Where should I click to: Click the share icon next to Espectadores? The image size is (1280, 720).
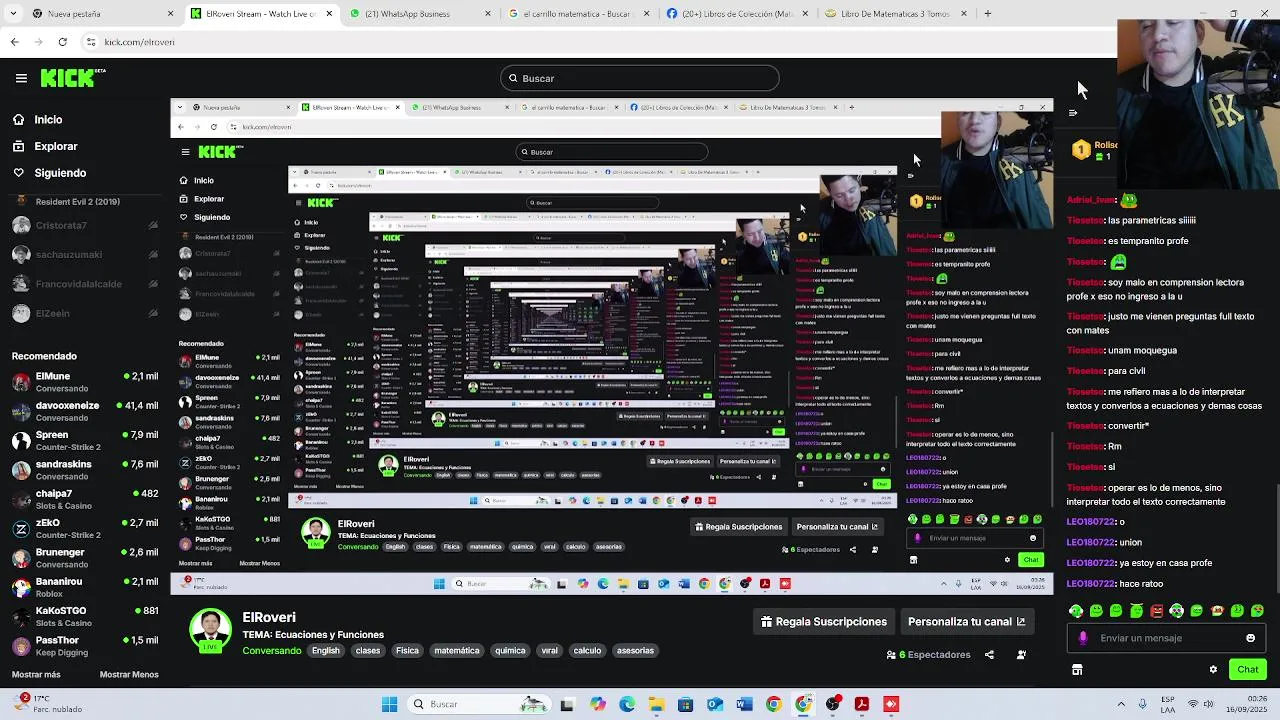coord(989,655)
